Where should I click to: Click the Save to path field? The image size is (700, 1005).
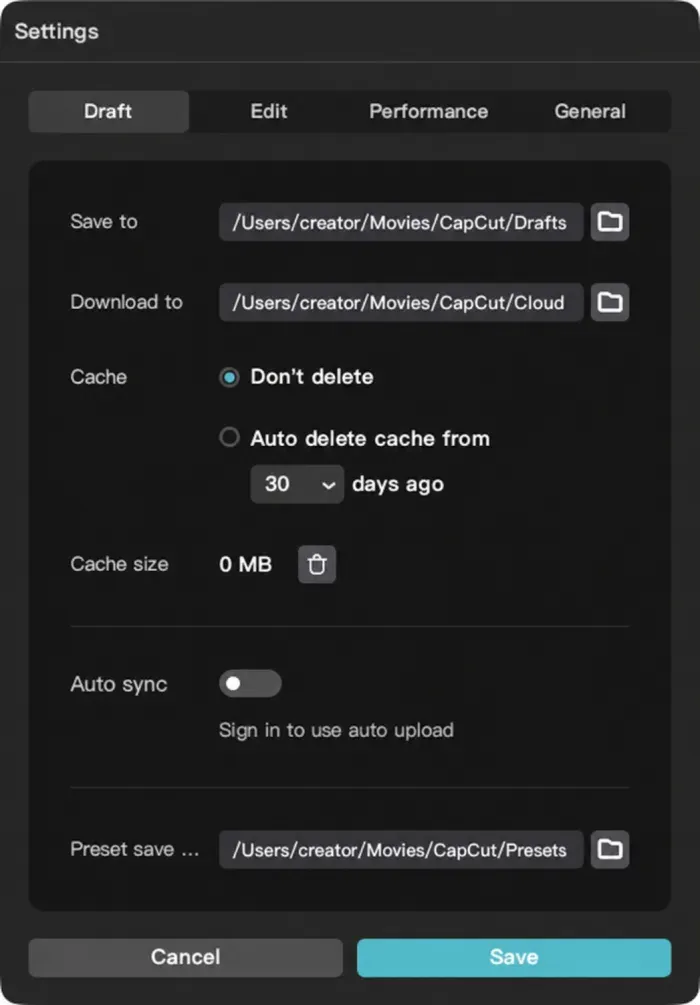point(401,222)
